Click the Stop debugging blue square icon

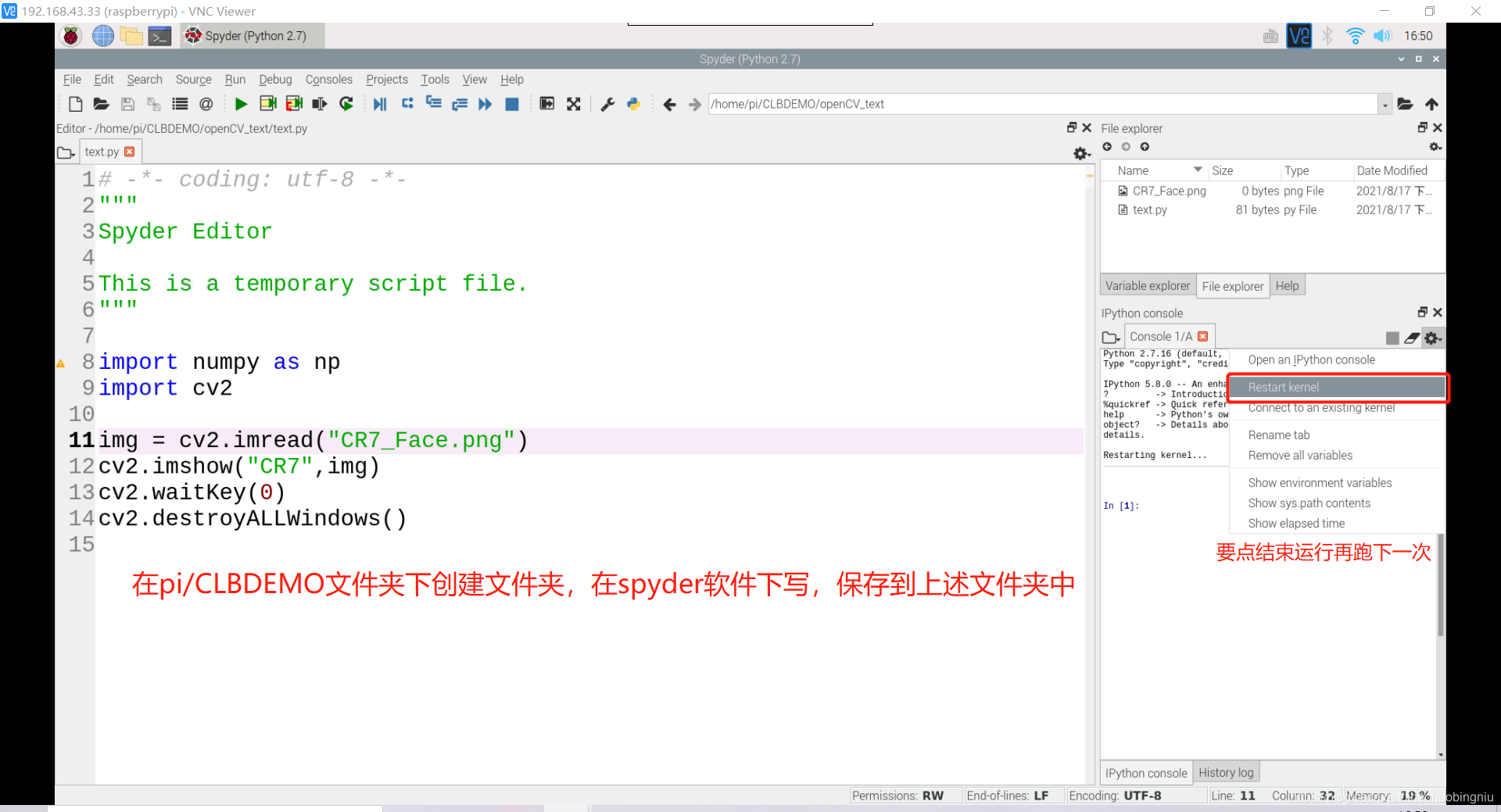[x=512, y=104]
